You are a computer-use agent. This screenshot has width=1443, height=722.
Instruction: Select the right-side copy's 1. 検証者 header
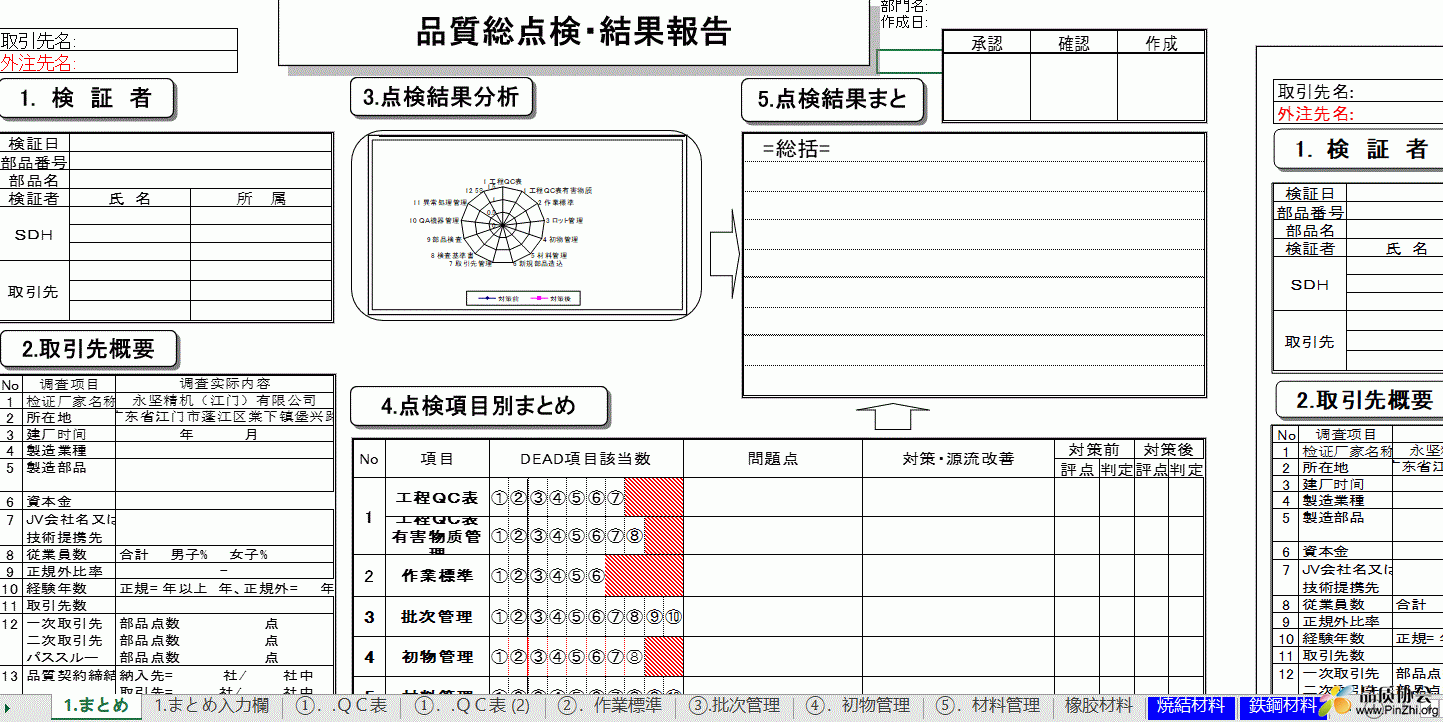[1359, 149]
